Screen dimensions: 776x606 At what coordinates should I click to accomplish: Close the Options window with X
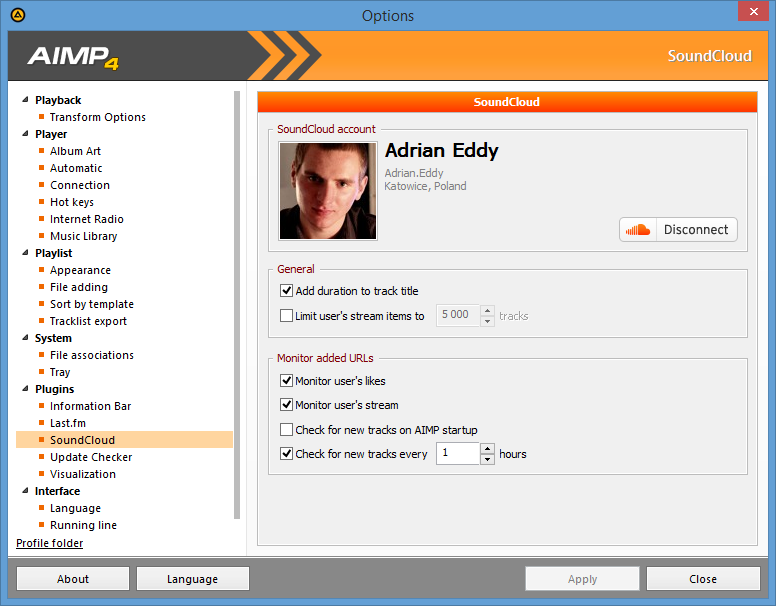(x=753, y=11)
